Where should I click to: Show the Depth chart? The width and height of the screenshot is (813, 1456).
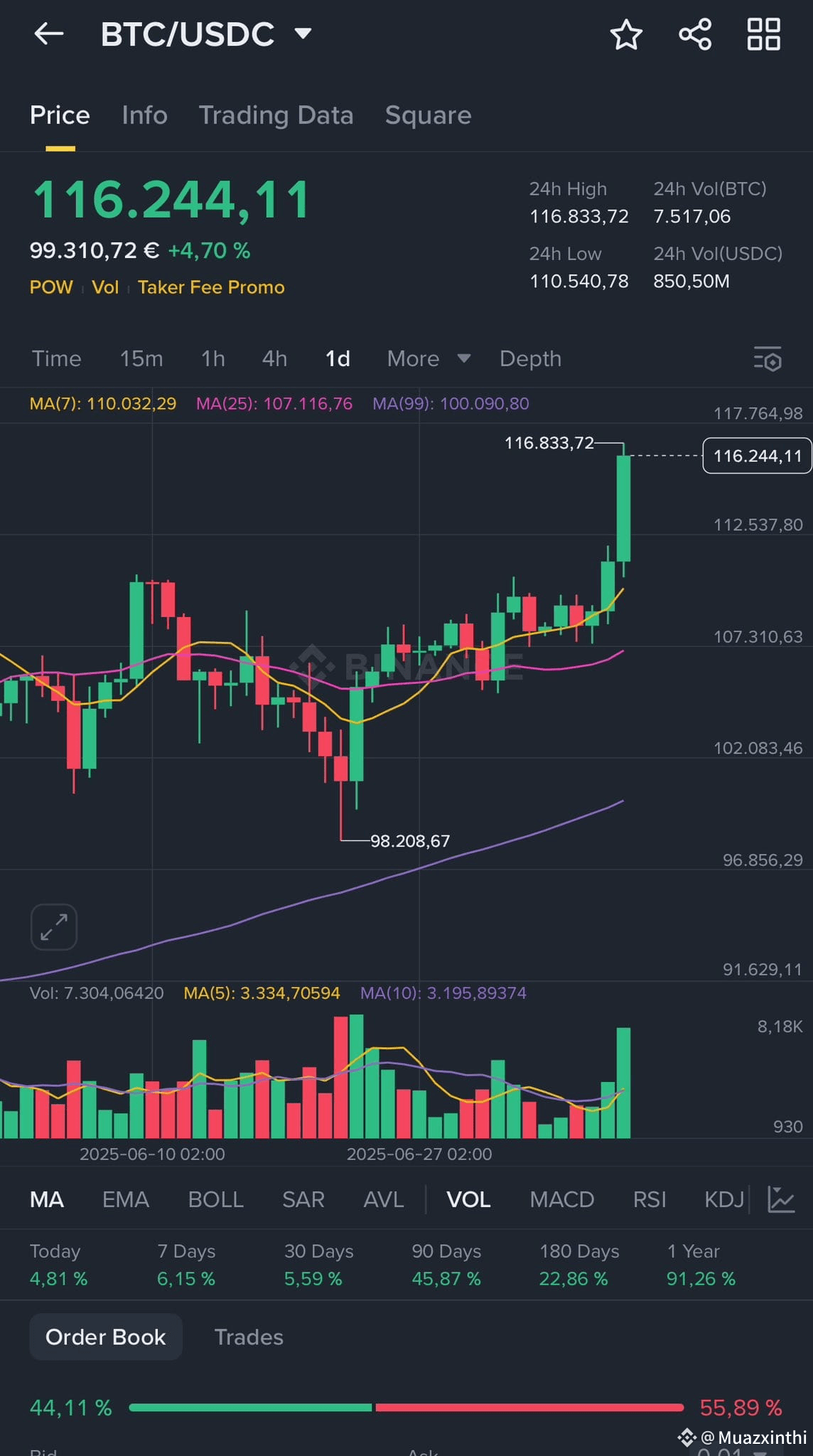pos(530,358)
